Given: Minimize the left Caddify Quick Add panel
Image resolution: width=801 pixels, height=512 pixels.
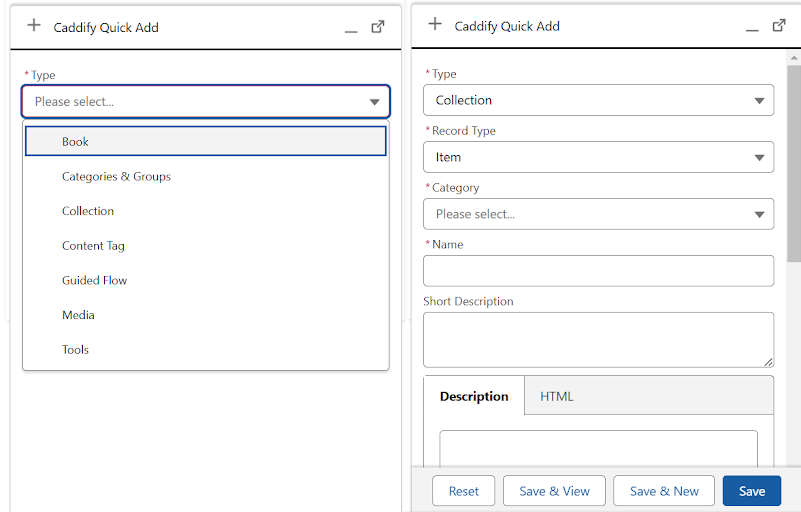Looking at the screenshot, I should 350,29.
